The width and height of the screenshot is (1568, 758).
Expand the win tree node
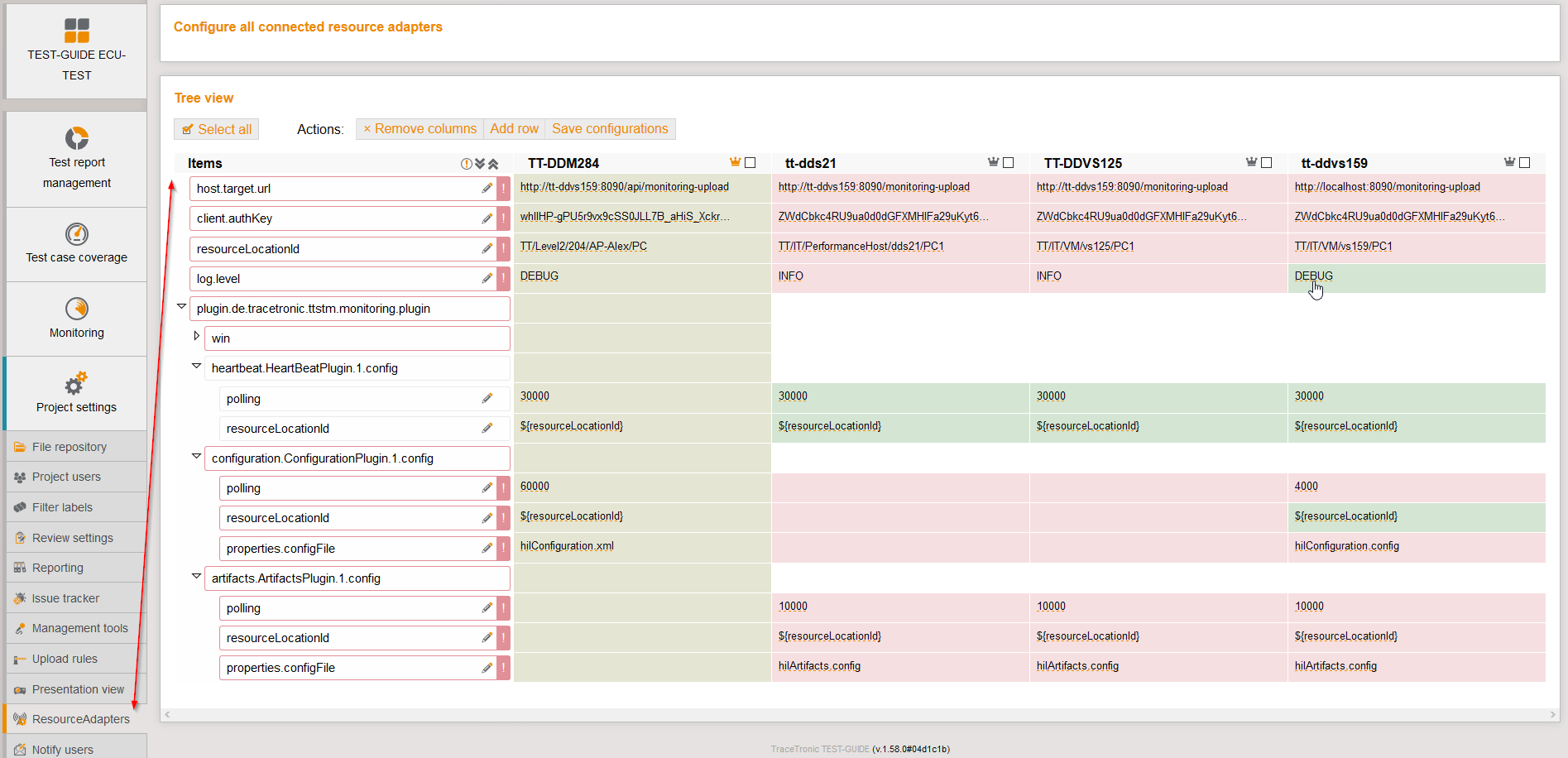click(x=196, y=336)
